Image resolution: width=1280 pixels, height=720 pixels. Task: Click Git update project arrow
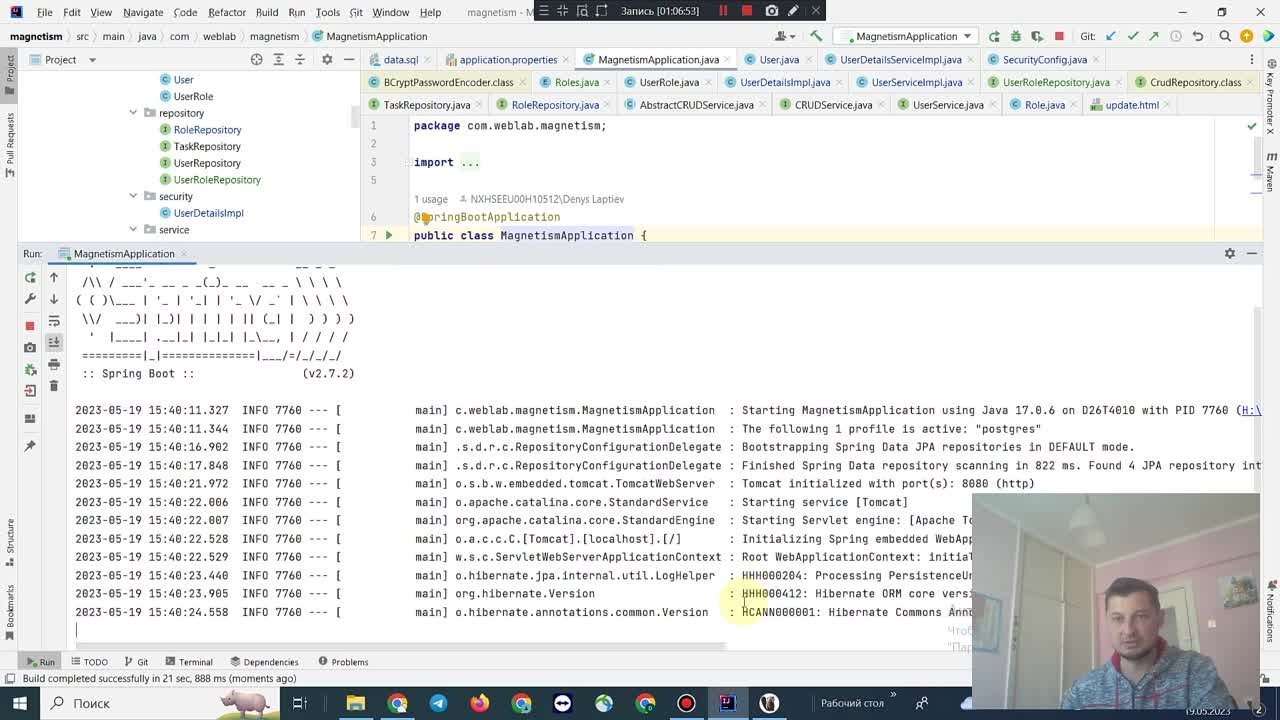(1111, 36)
